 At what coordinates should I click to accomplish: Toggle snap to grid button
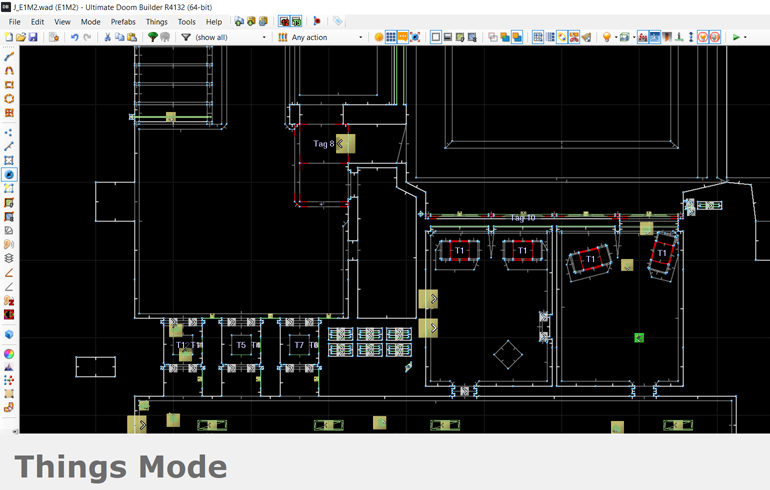coord(538,37)
